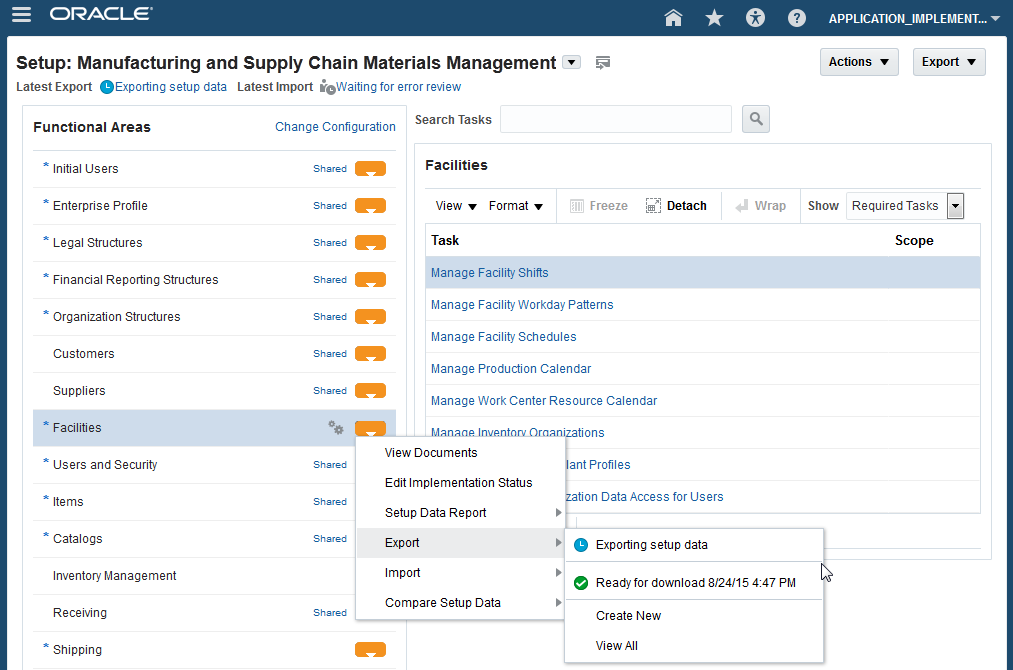The width and height of the screenshot is (1013, 670).
Task: Click the Detach table icon
Action: [676, 206]
